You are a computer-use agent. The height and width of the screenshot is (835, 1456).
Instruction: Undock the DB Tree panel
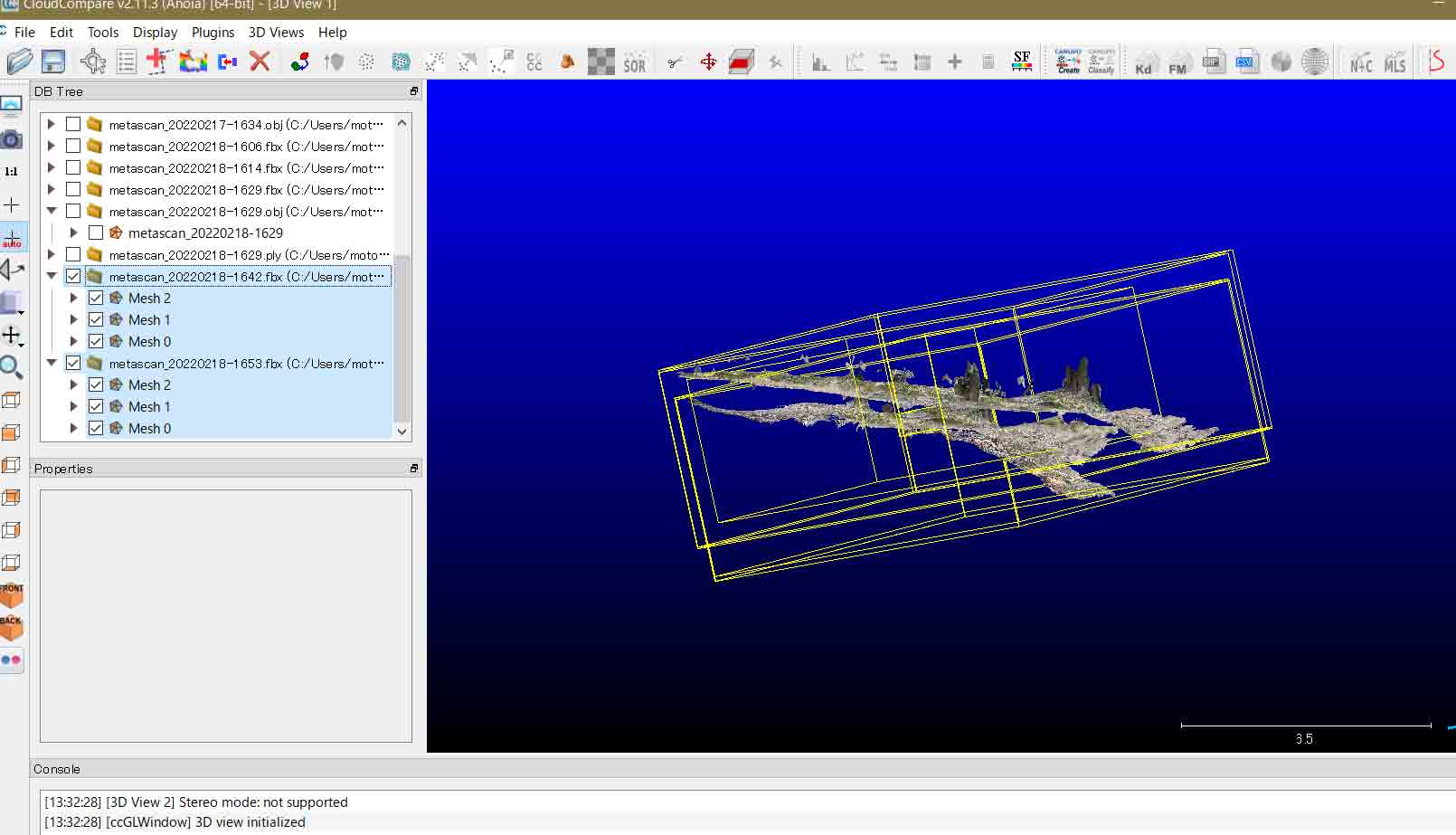[413, 91]
